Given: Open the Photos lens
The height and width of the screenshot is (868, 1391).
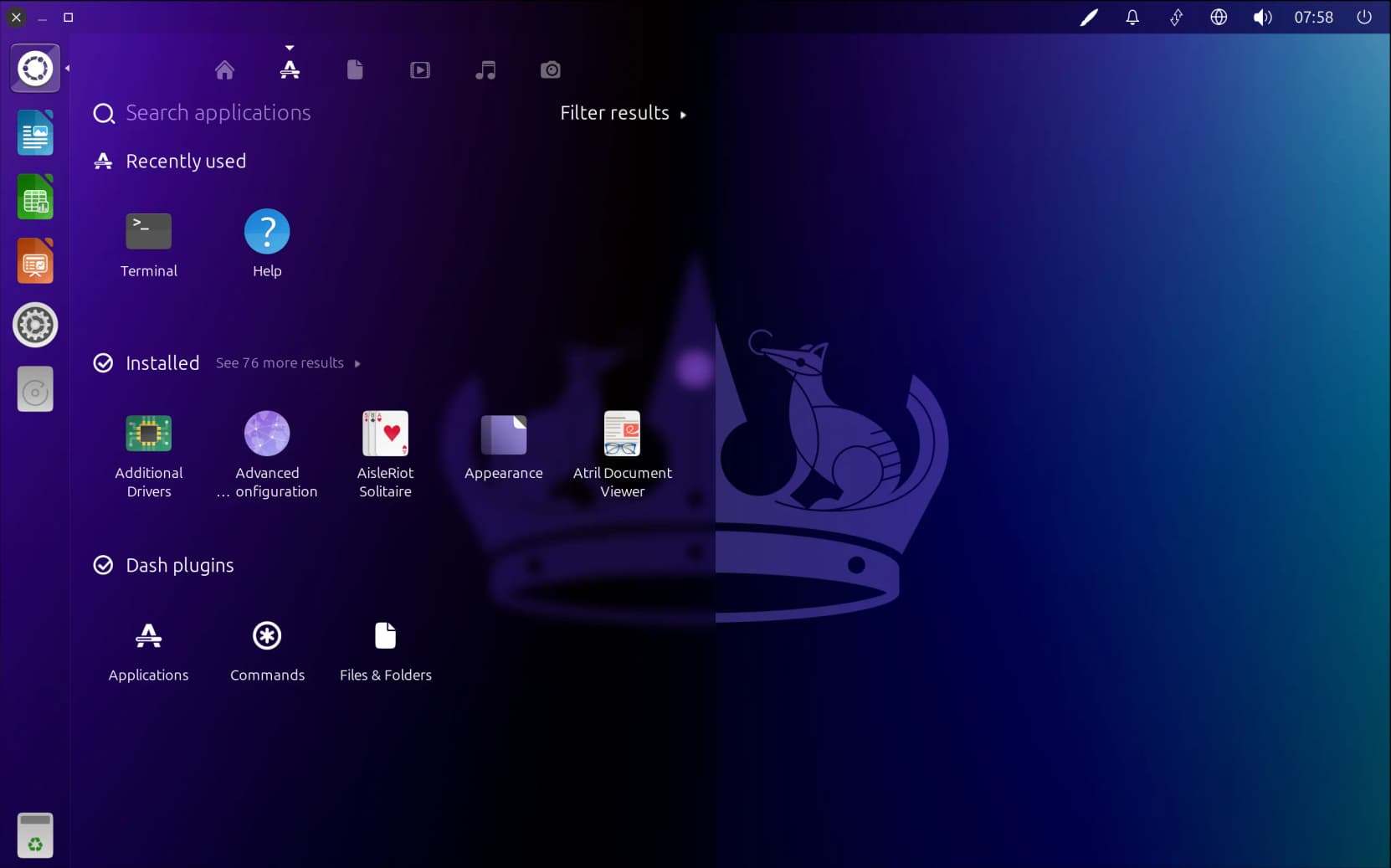Looking at the screenshot, I should click(x=550, y=69).
